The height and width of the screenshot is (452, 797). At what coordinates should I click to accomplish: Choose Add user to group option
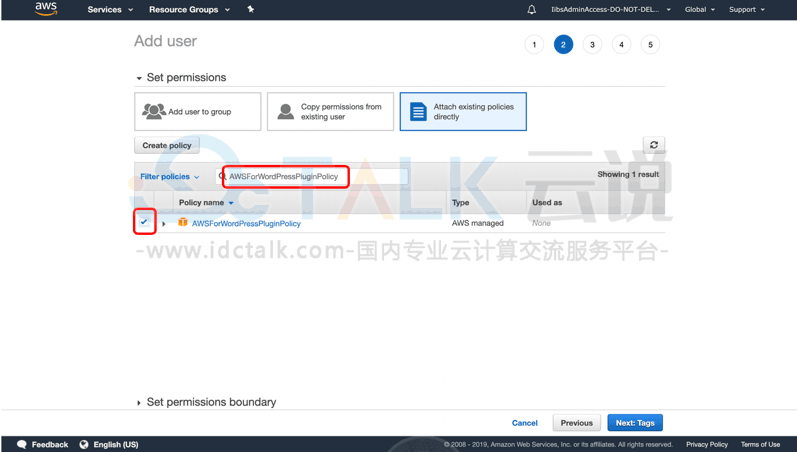tap(198, 111)
